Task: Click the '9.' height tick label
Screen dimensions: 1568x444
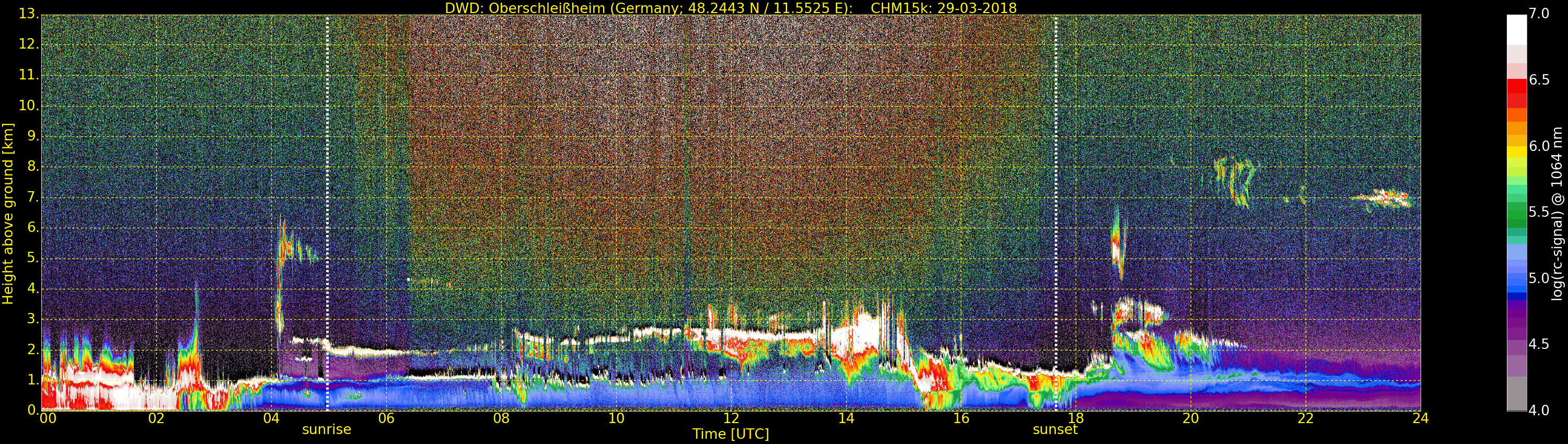Action: pos(33,136)
